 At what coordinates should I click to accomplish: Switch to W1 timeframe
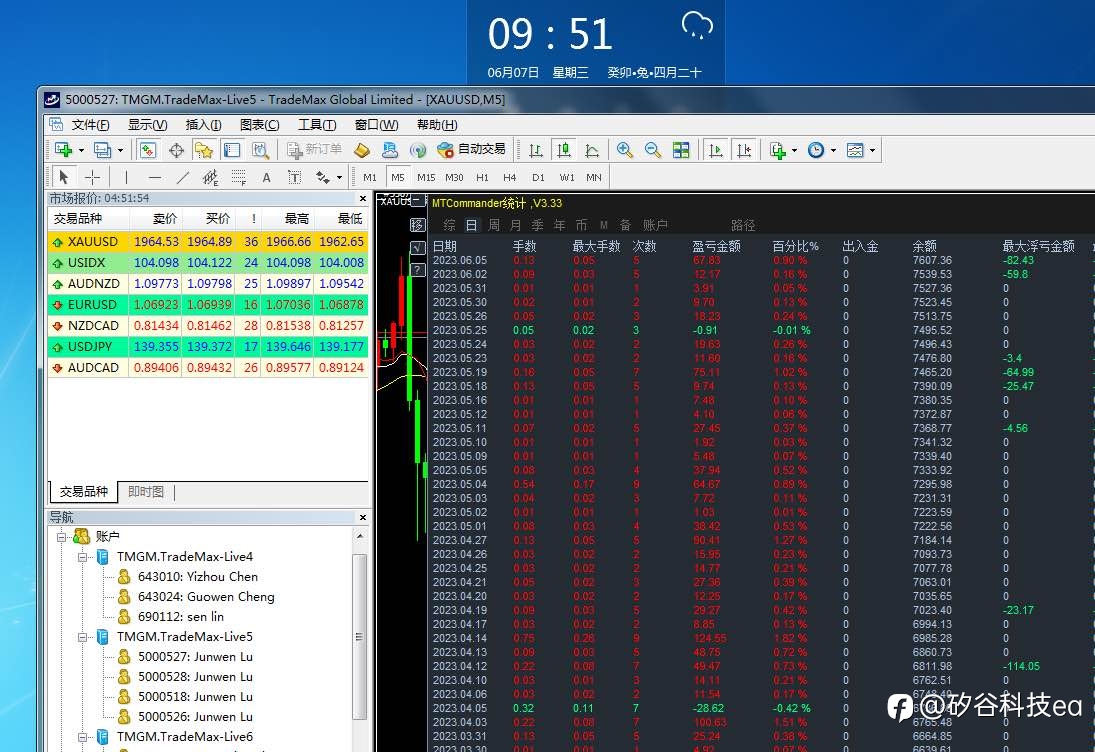567,177
